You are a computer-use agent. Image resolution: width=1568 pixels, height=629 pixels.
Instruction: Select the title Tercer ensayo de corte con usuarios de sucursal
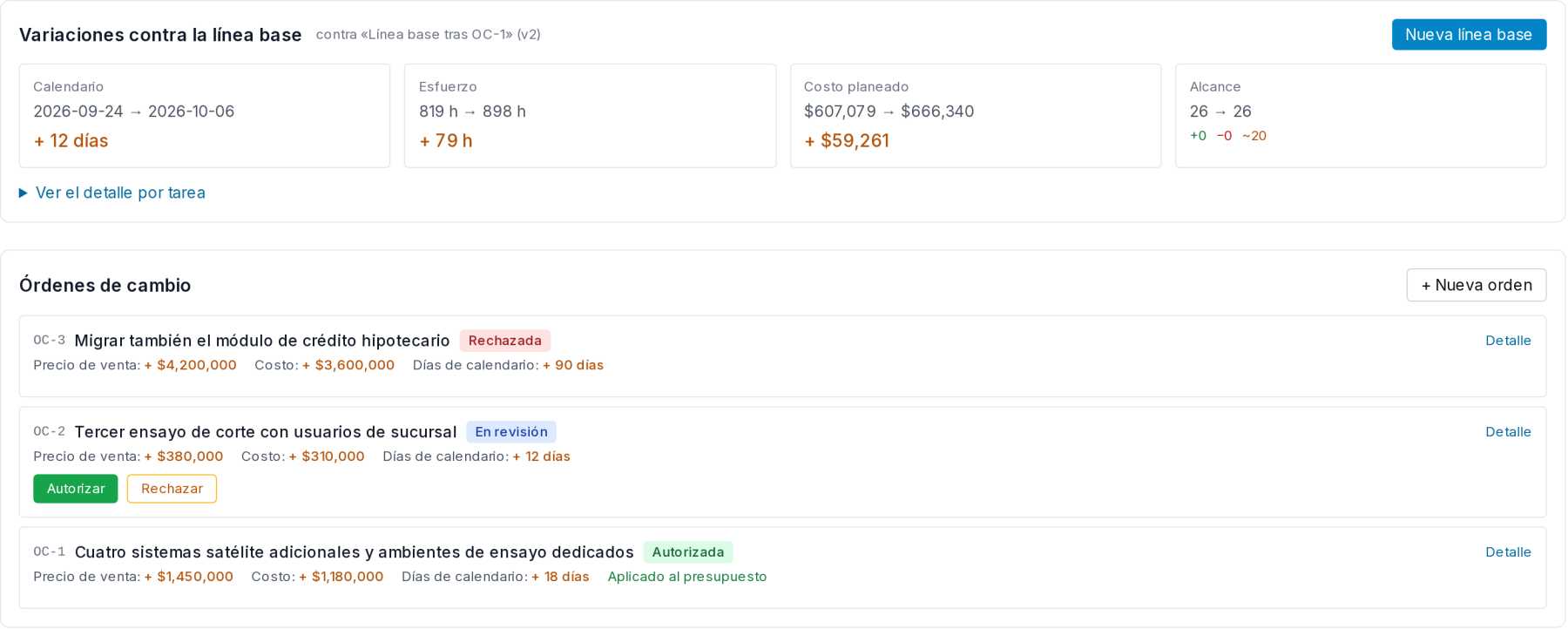point(266,432)
